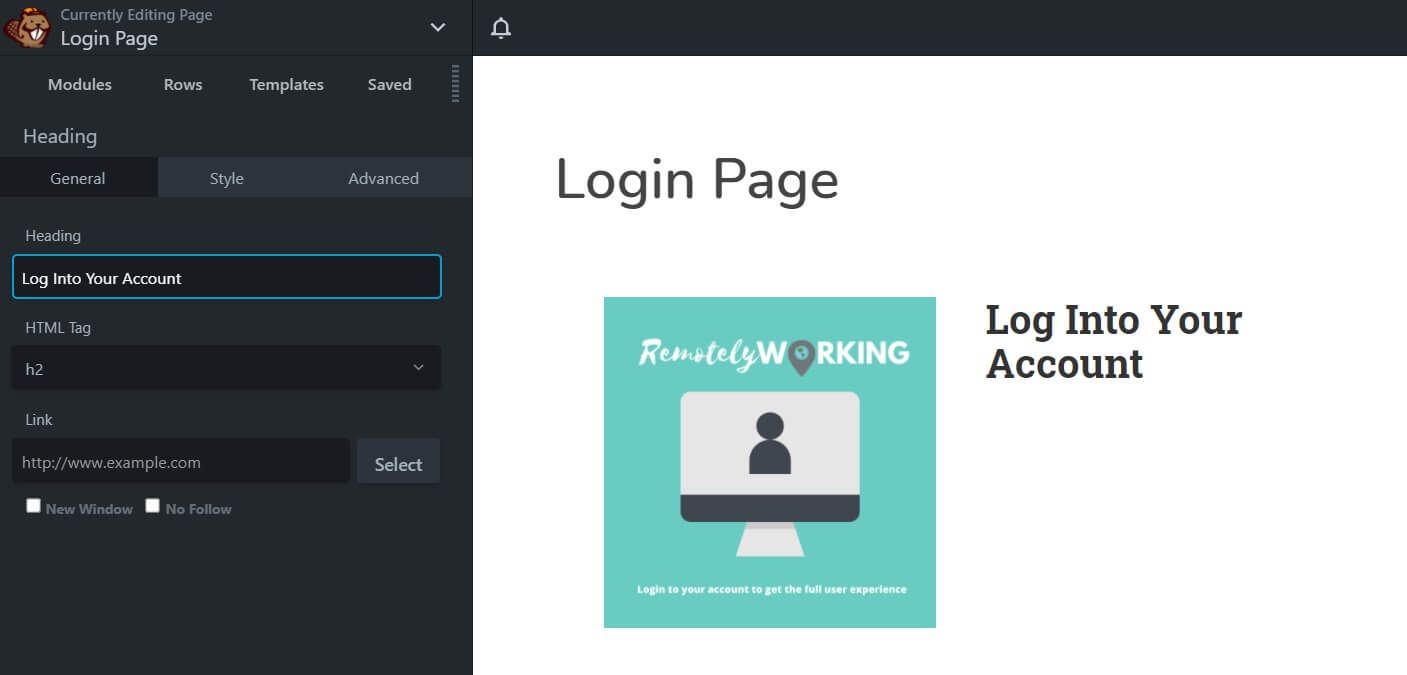This screenshot has width=1407, height=675.
Task: Go to the Templates tab
Action: pos(286,84)
